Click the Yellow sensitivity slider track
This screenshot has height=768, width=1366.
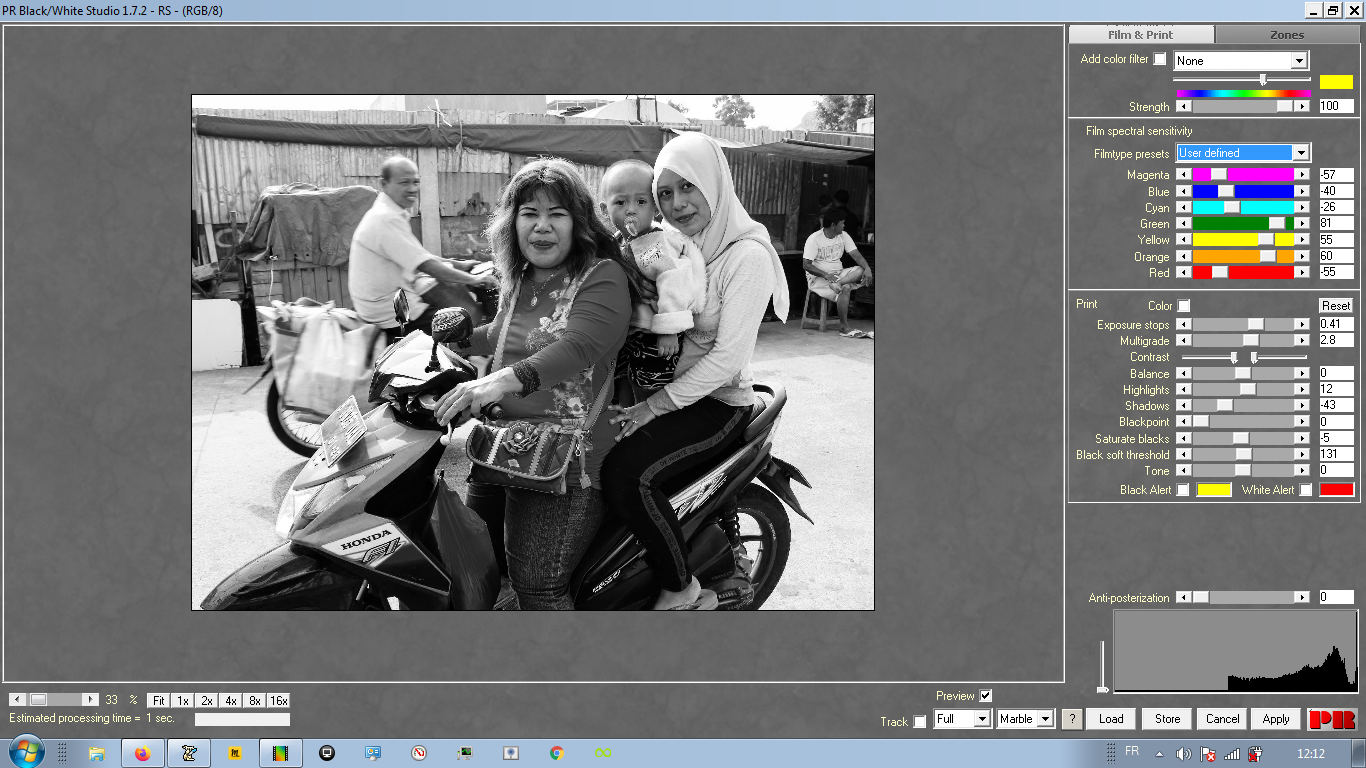pos(1243,240)
